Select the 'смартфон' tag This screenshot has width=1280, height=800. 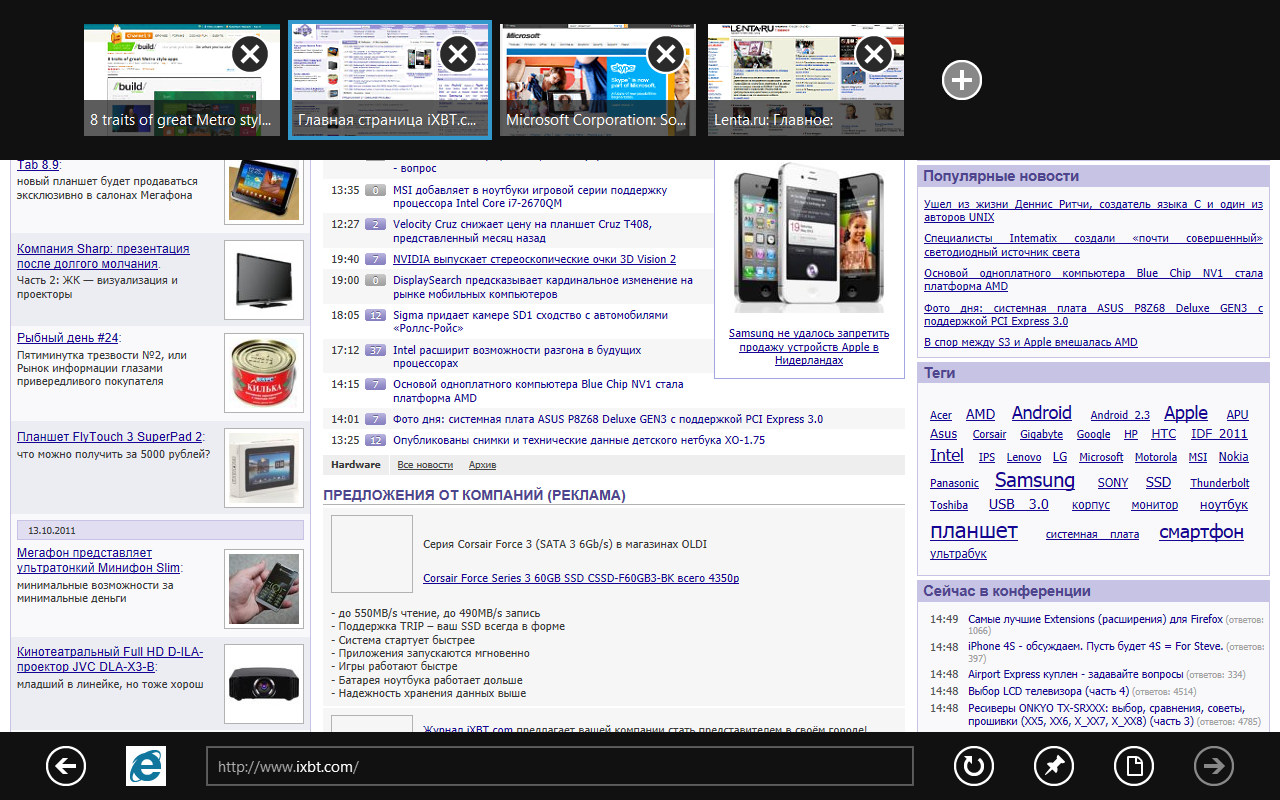[x=1202, y=532]
